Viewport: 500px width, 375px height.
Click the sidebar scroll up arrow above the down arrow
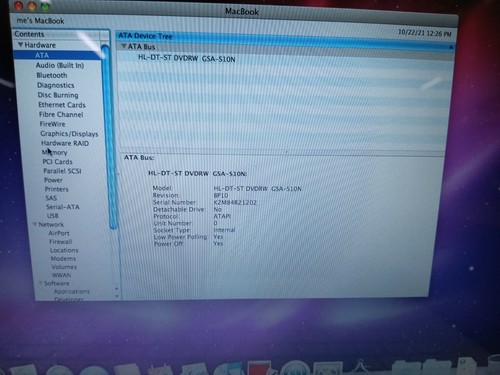point(117,289)
